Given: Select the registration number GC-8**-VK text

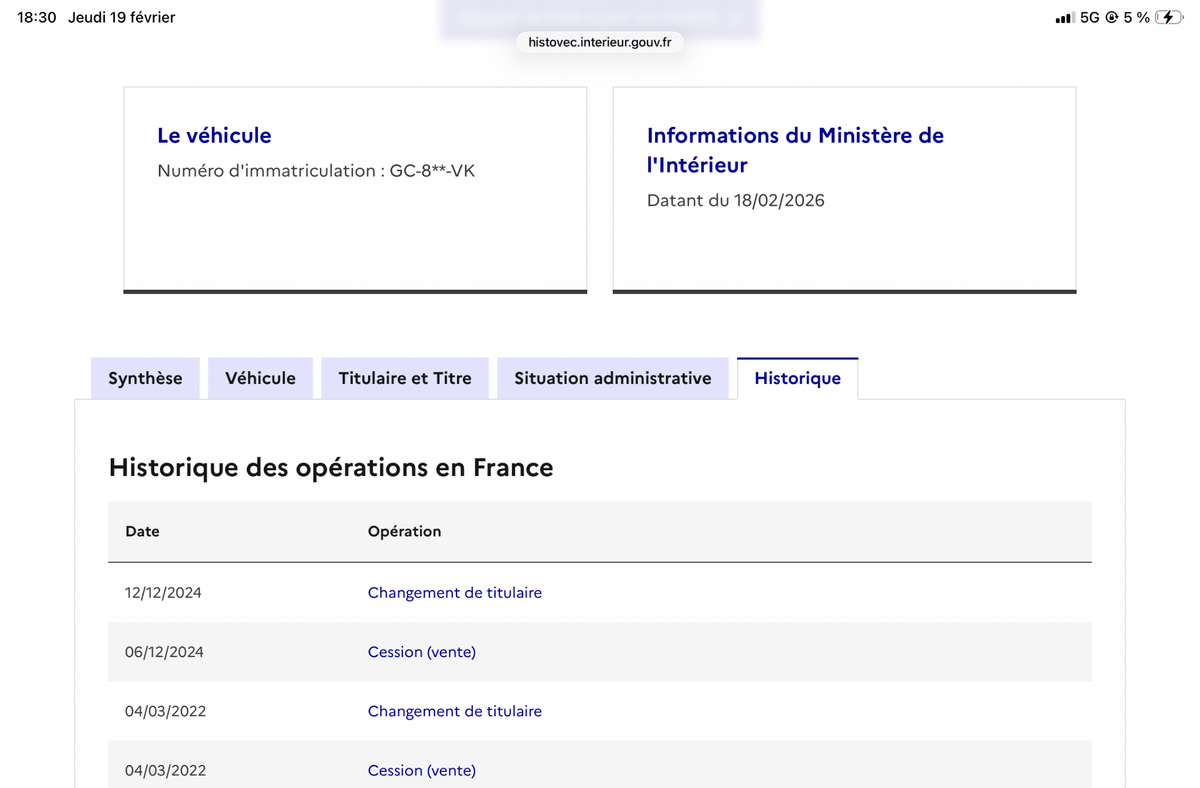Looking at the screenshot, I should 432,171.
